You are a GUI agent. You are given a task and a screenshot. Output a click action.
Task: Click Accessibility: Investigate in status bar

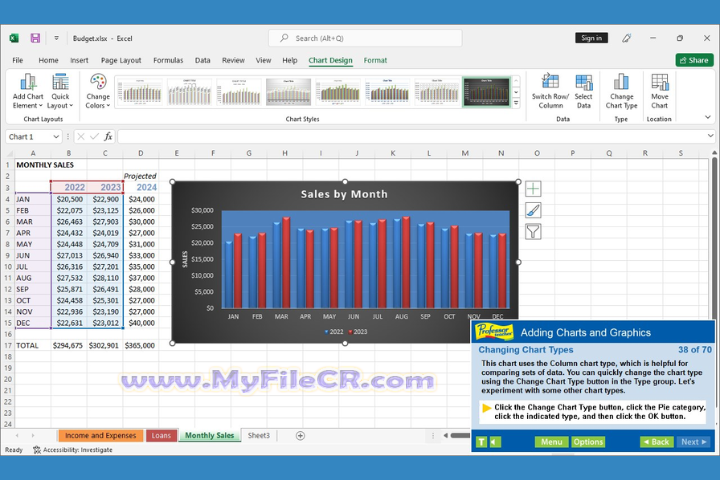click(73, 450)
